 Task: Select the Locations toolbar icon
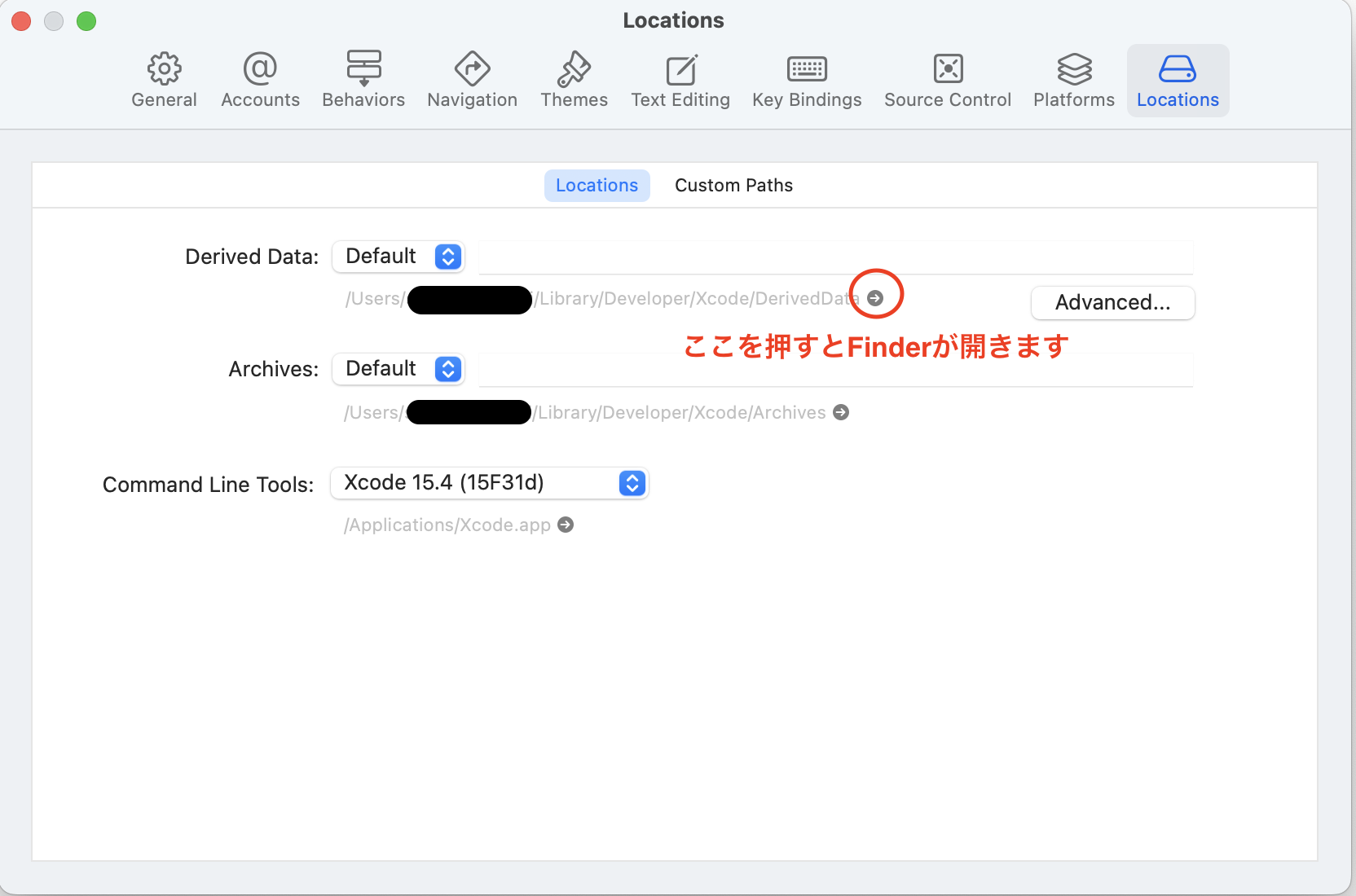[1177, 79]
